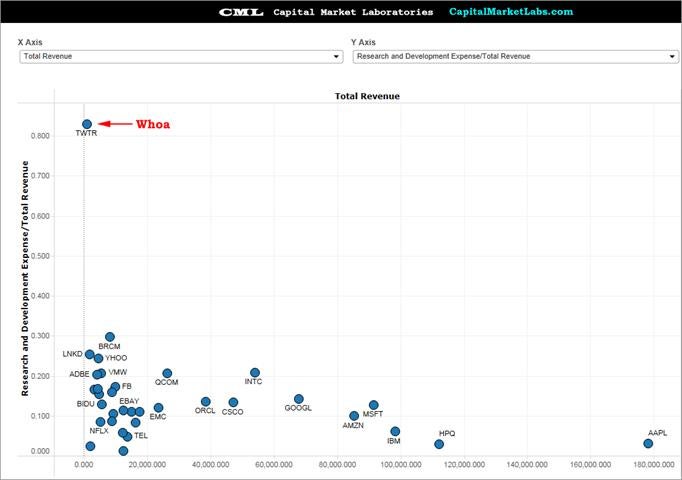The height and width of the screenshot is (480, 682).
Task: Click the CML logo in header
Action: pos(241,12)
